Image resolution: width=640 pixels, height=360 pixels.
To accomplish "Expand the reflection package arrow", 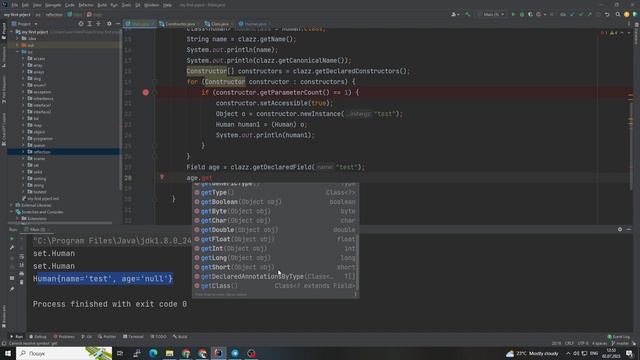I will tap(23, 152).
